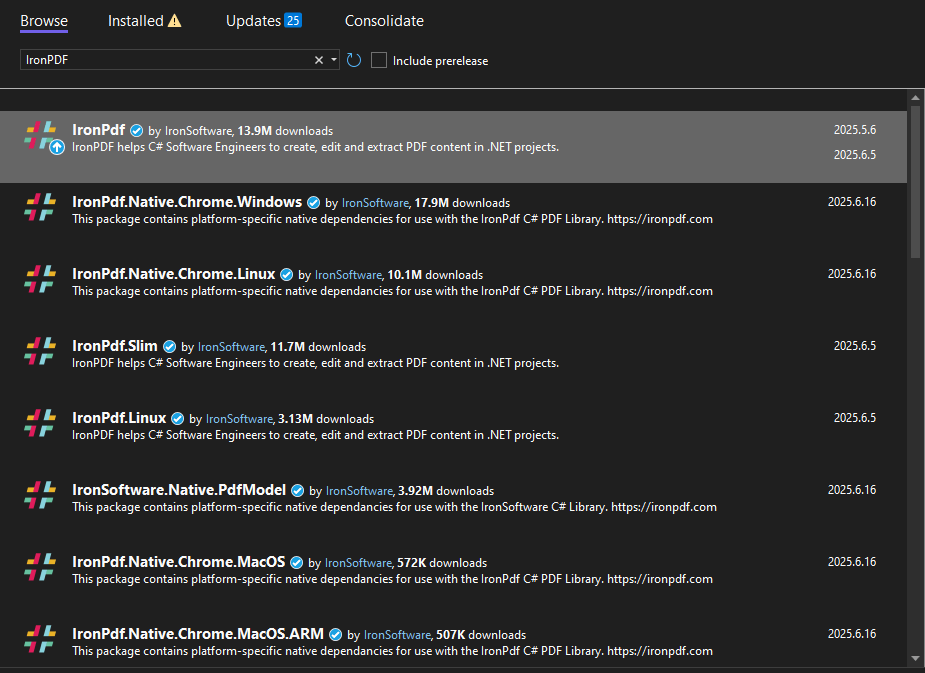The image size is (925, 673).
Task: Switch to the Installed tab
Action: tap(136, 21)
